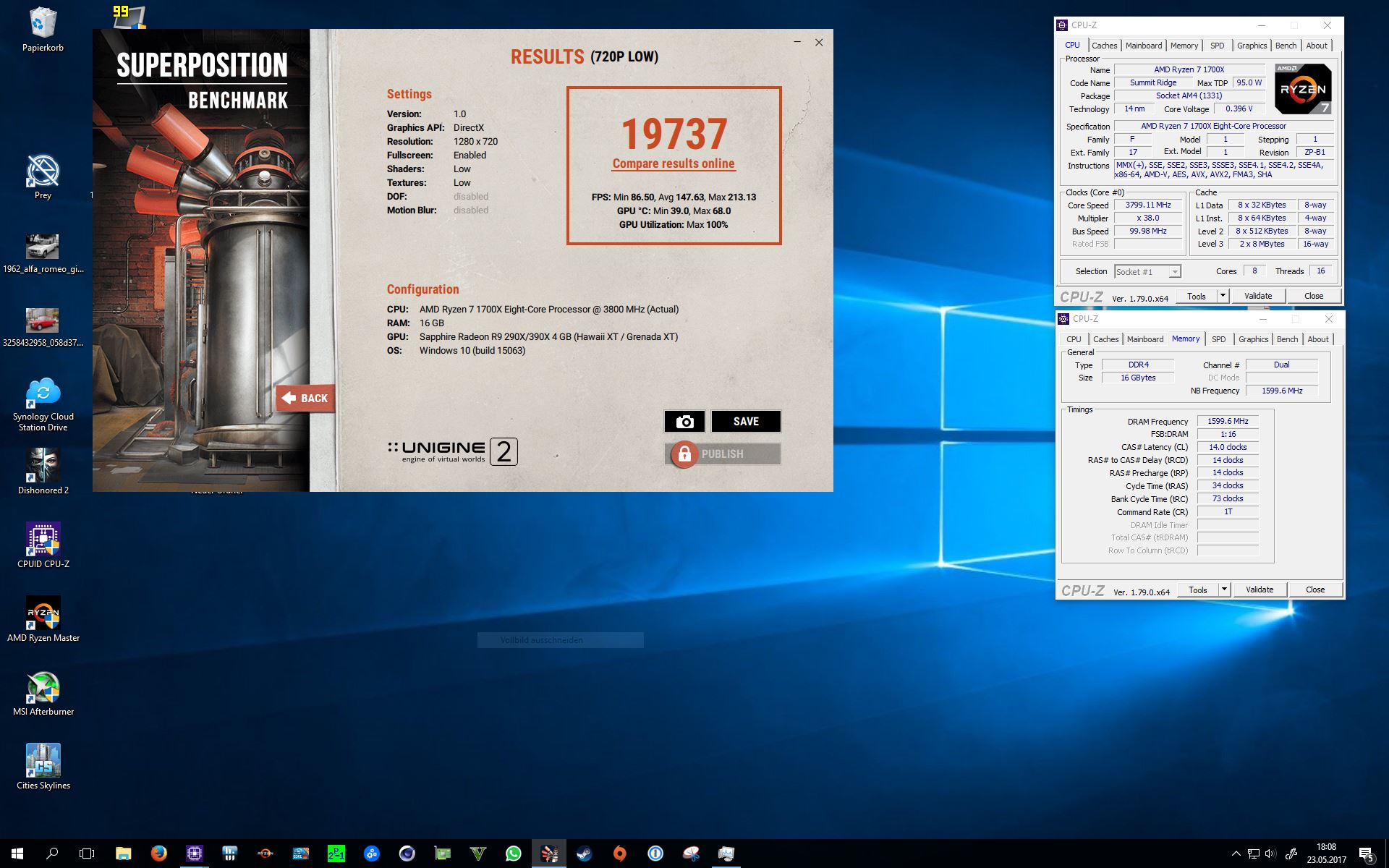Open Synology Cloud Station Drive icon
The image size is (1389, 868).
[43, 393]
